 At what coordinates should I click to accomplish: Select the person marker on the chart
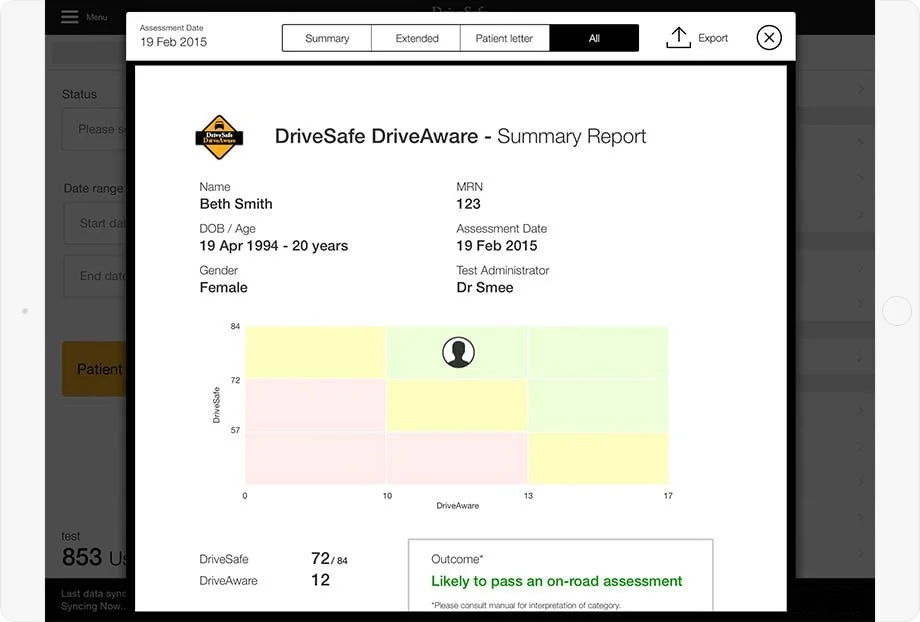[458, 352]
